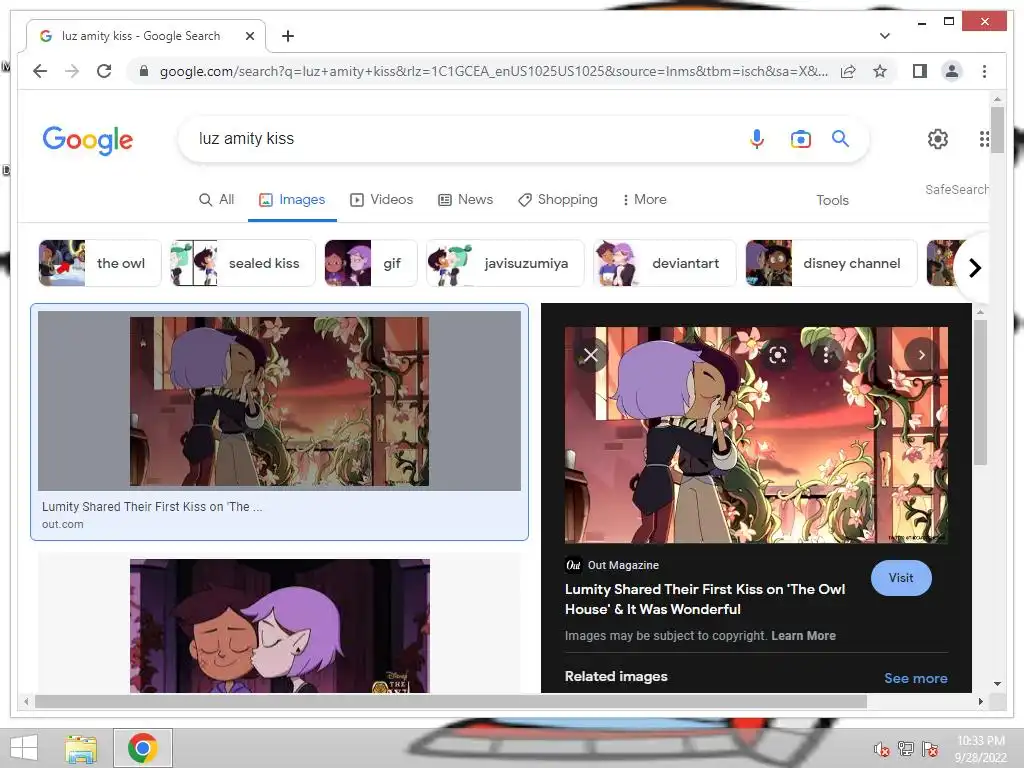Select the out.com Lumity result thumbnail
1024x768 pixels.
coord(280,401)
